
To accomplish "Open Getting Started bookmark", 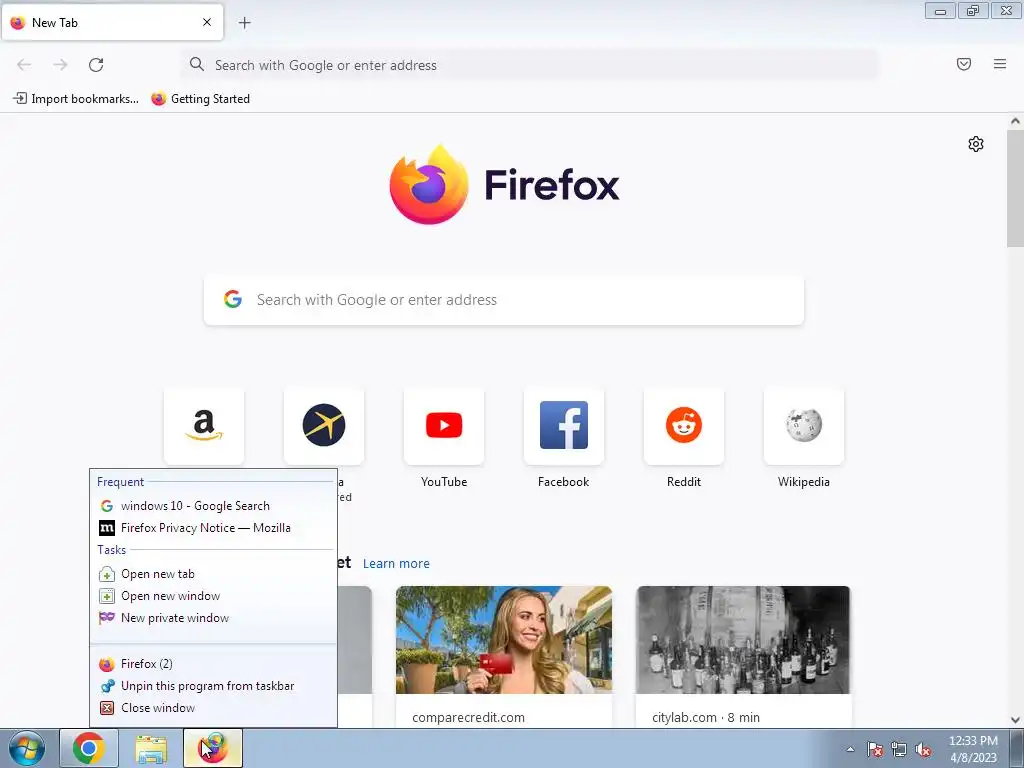I will pos(200,99).
